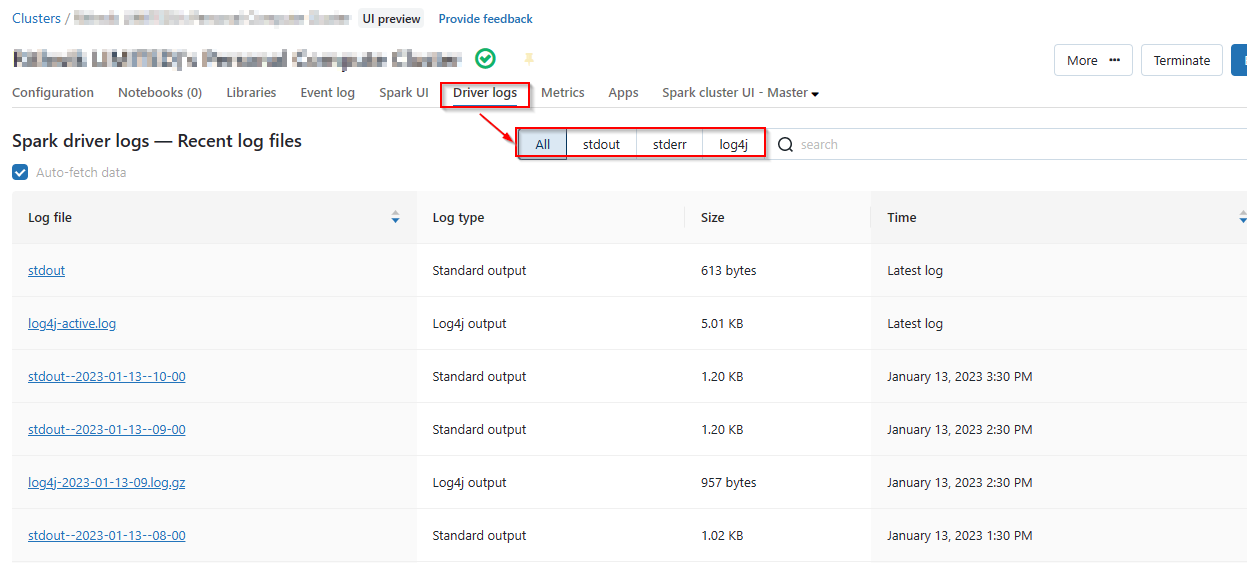Select the stdout log filter
Screen dimensions: 1247x563
pyautogui.click(x=601, y=144)
